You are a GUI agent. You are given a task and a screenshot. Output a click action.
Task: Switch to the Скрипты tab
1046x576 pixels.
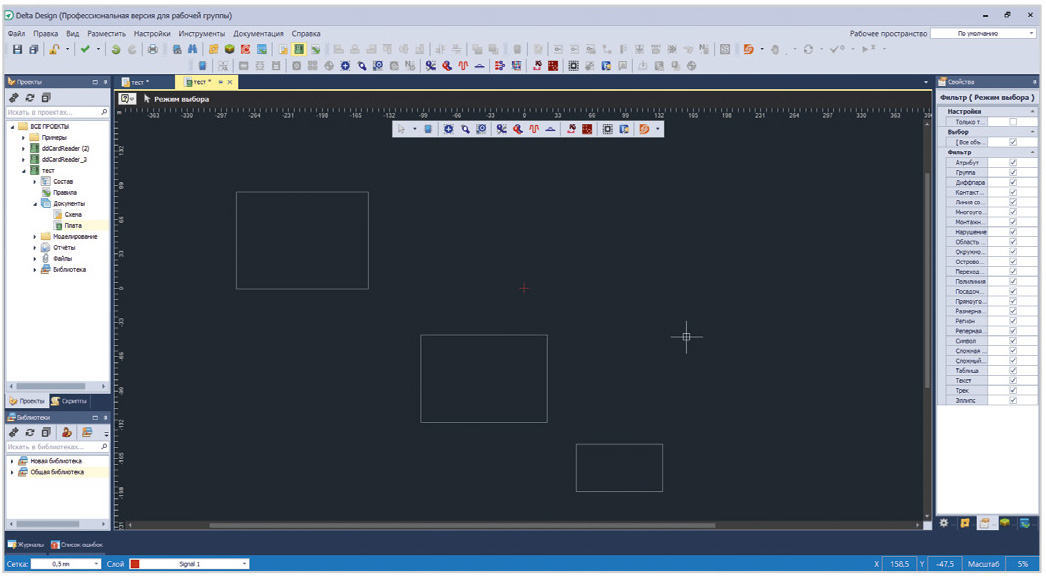[x=70, y=401]
